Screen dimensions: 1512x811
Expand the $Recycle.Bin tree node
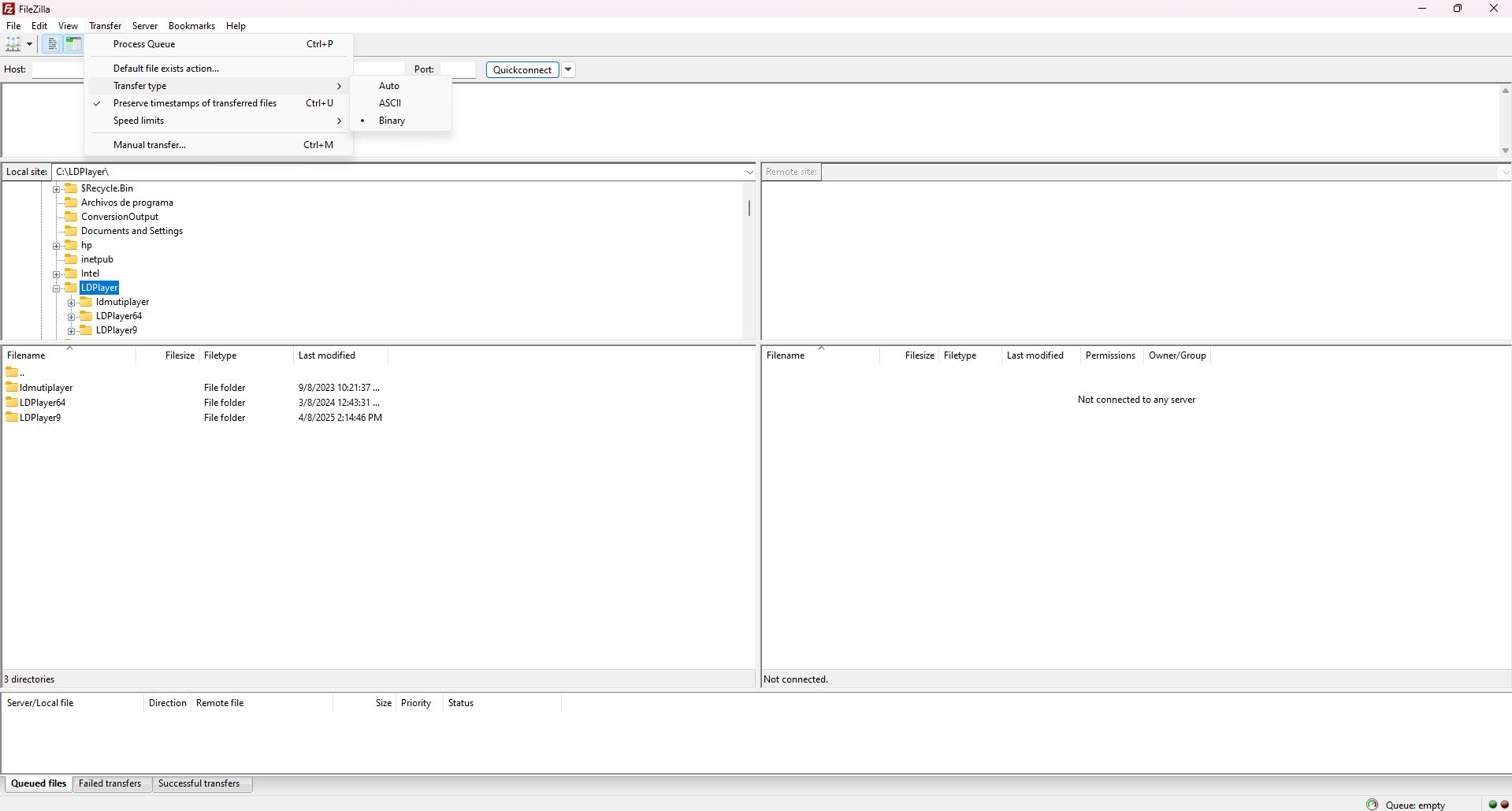pyautogui.click(x=57, y=189)
